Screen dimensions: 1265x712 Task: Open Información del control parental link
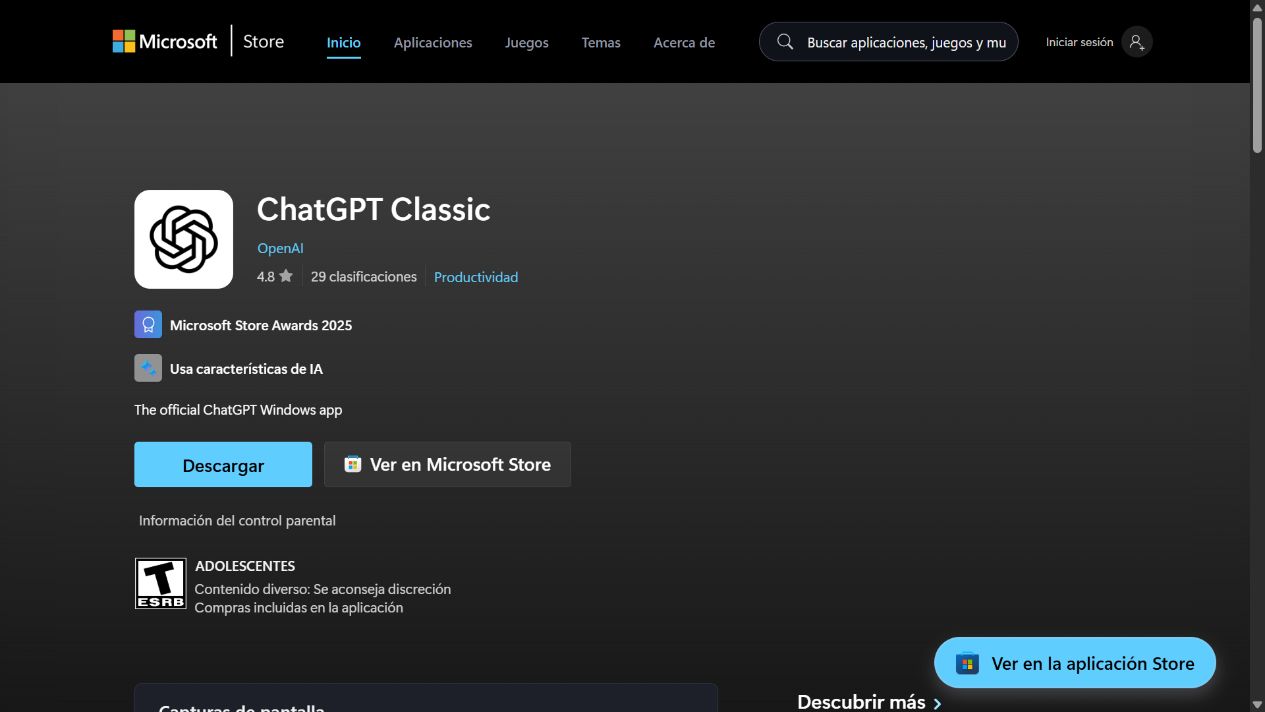[237, 521]
